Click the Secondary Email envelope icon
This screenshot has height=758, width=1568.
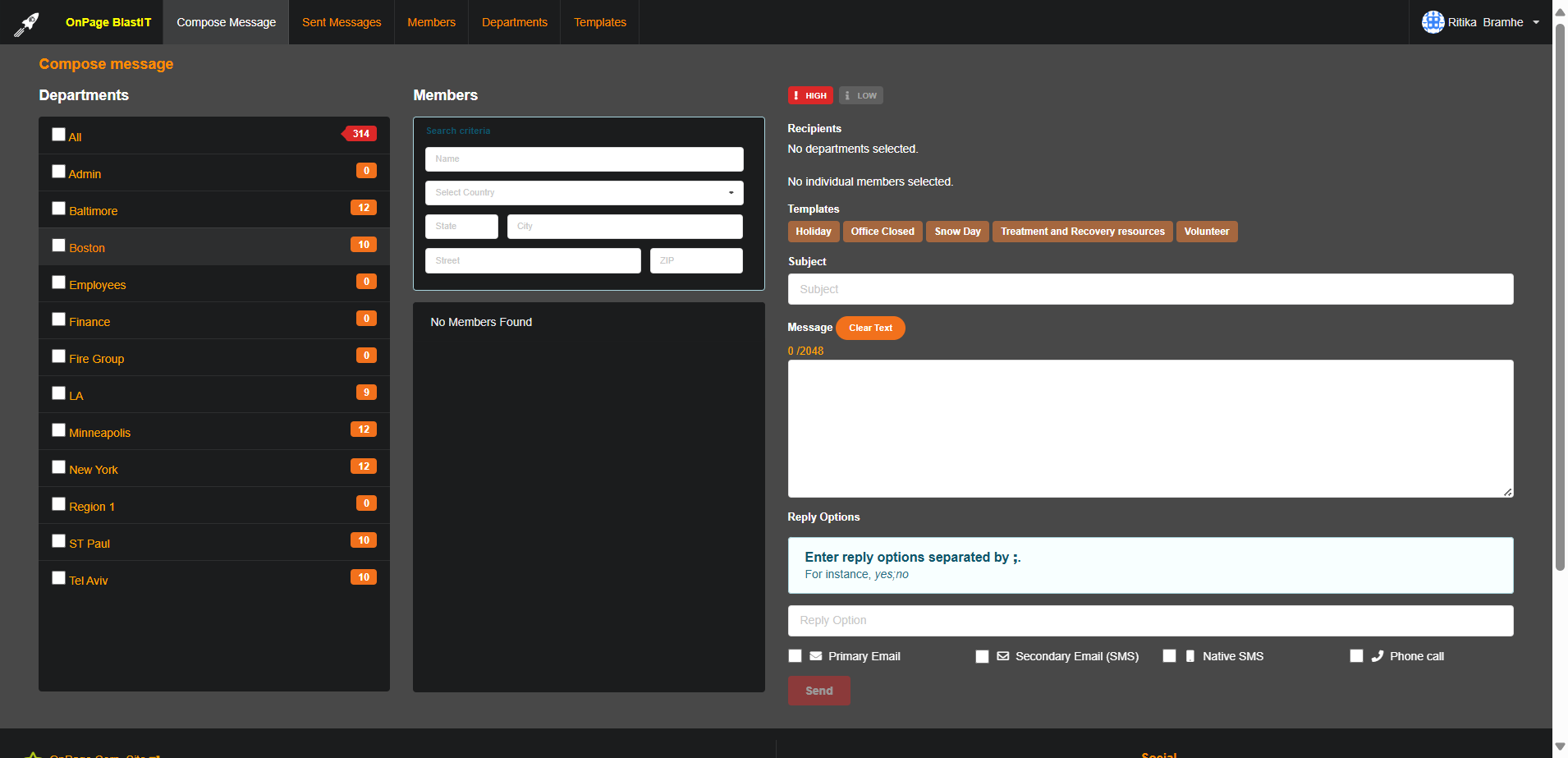coord(1002,656)
